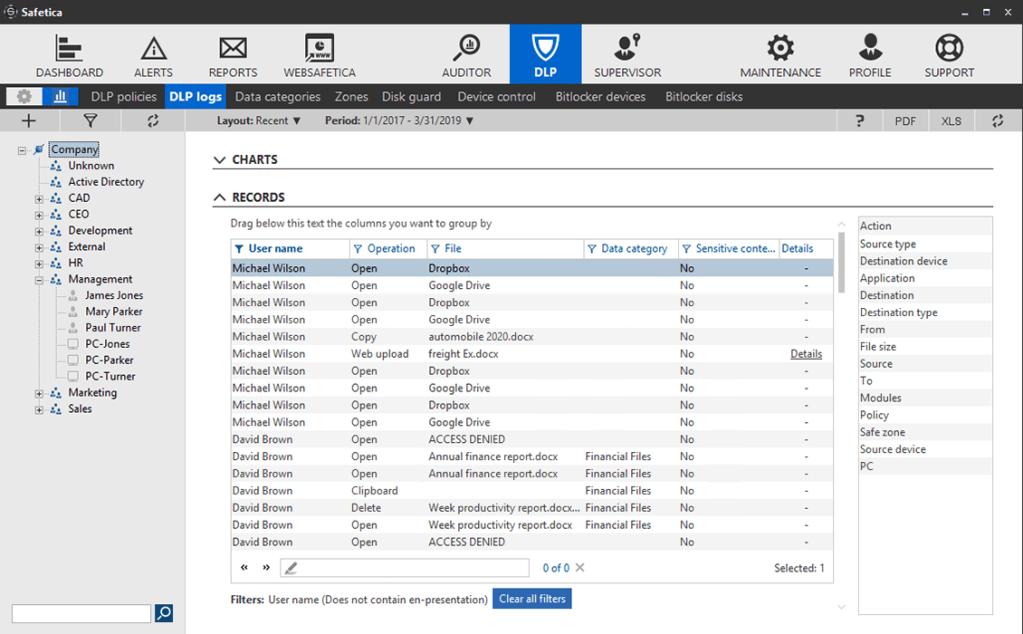The width and height of the screenshot is (1023, 634).
Task: Click the search magnifier button in sidebar
Action: (x=164, y=613)
